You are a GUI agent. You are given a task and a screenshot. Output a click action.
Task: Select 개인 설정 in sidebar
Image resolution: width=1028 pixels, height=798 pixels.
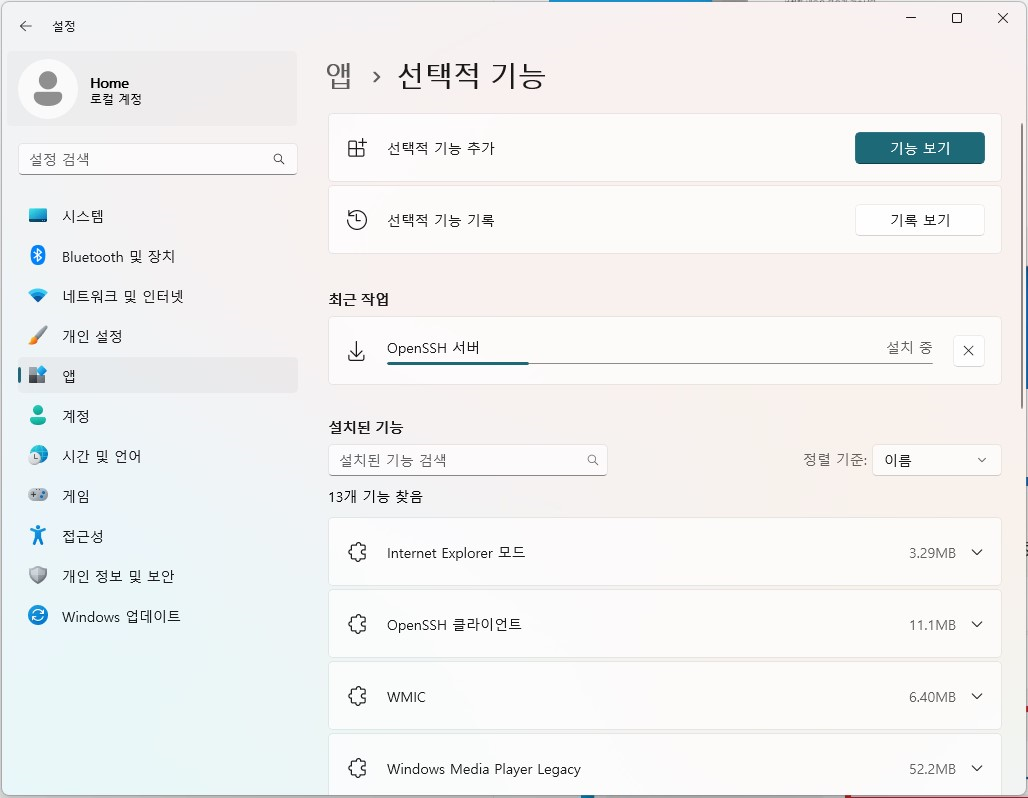point(158,336)
